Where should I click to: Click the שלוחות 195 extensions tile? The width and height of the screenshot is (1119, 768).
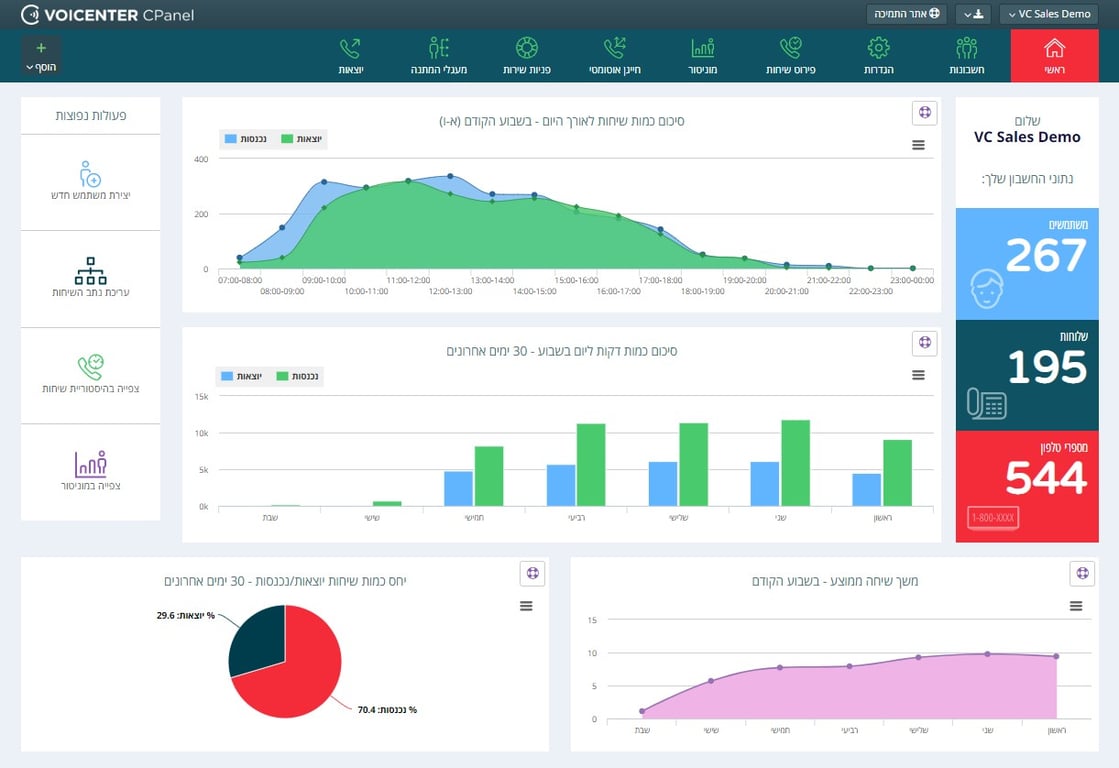pos(1027,375)
